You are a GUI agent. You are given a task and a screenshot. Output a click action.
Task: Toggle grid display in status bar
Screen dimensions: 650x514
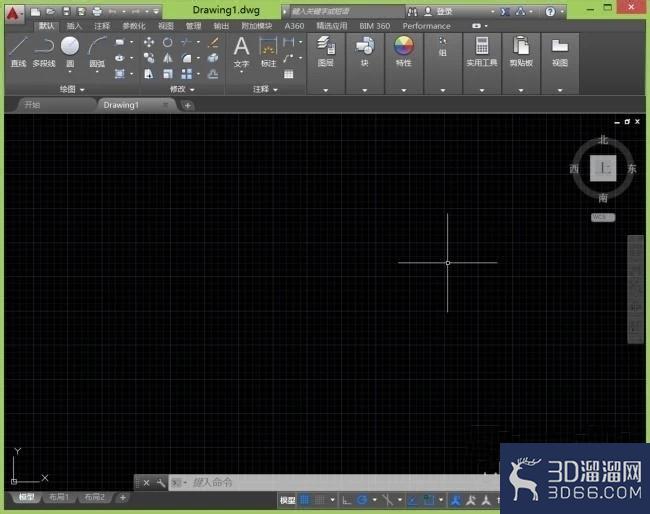tap(305, 500)
